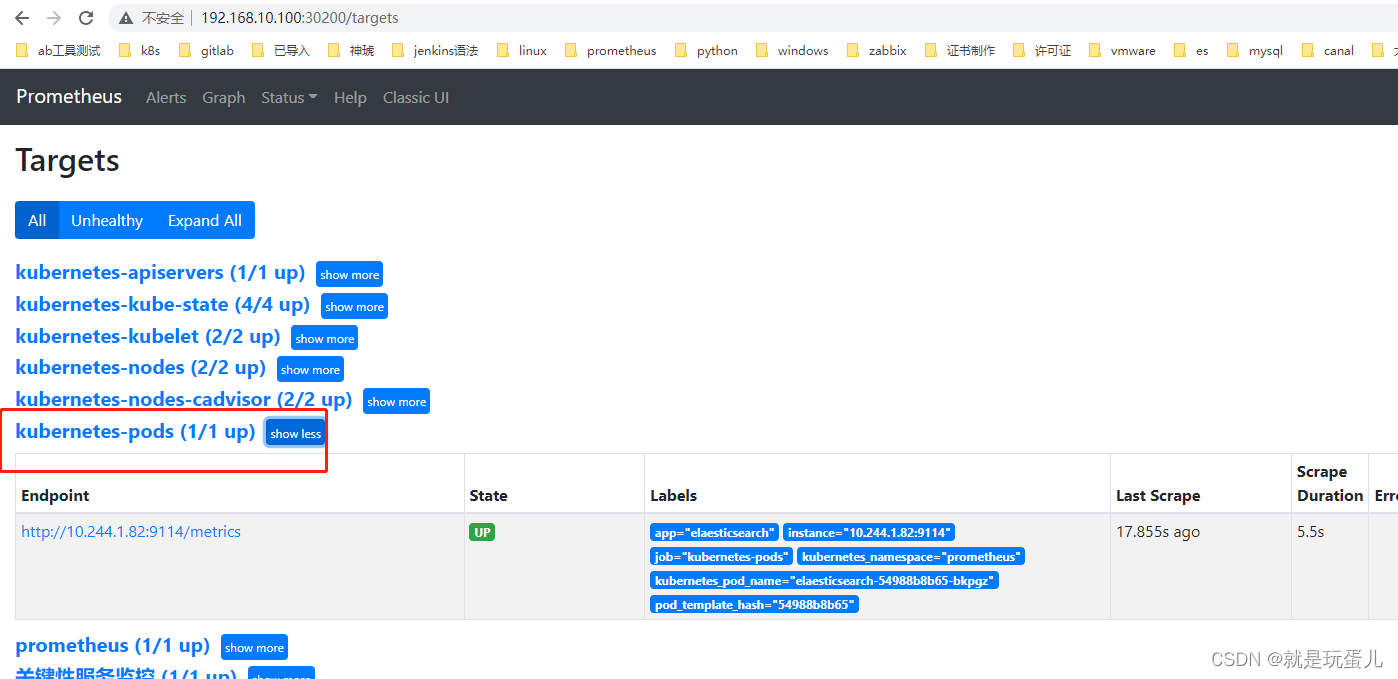Open the zabbix bookmarks folder
The height and width of the screenshot is (679, 1398).
[x=886, y=49]
